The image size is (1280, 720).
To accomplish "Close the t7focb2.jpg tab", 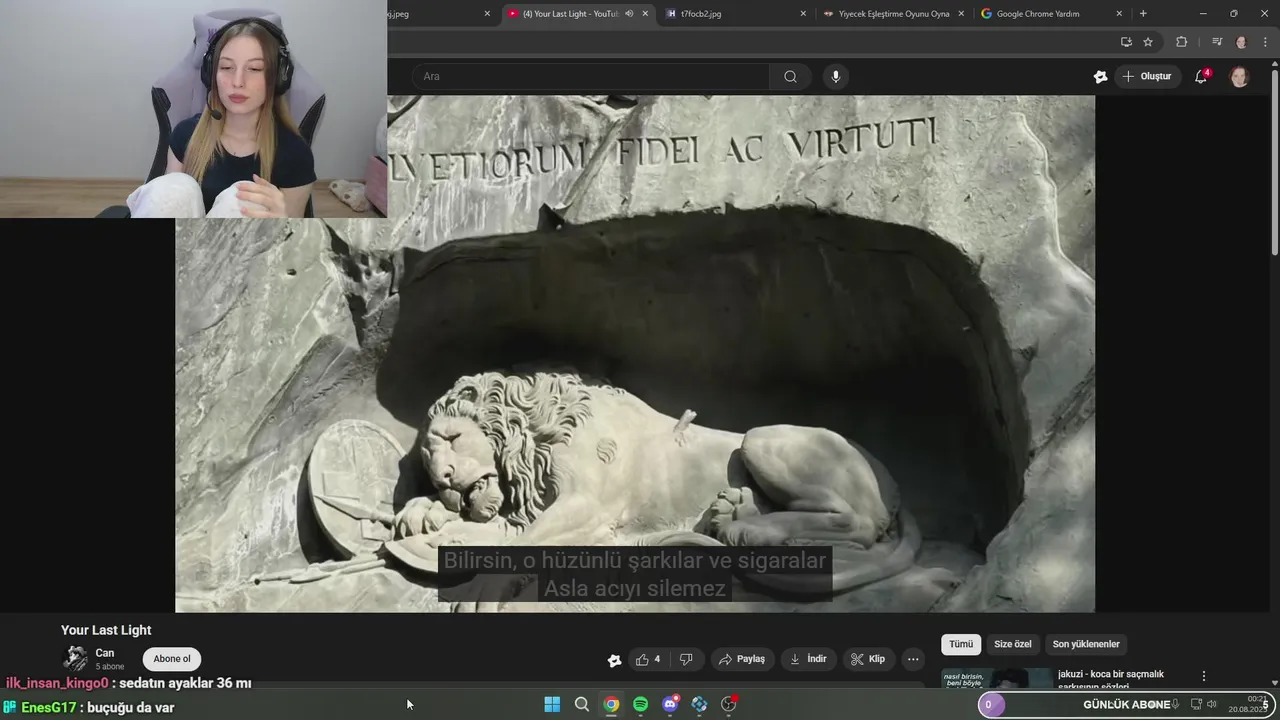I will tap(803, 14).
